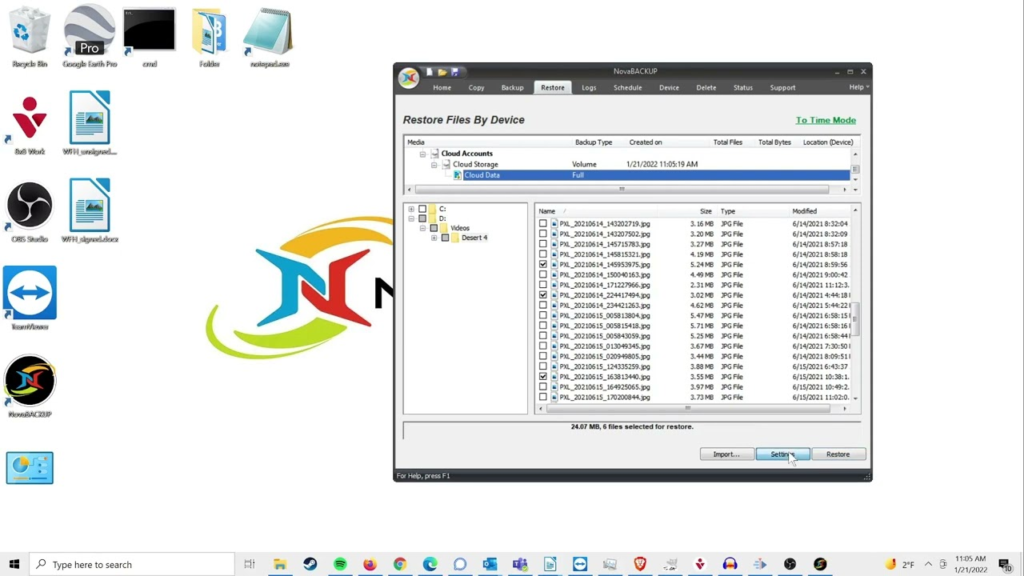Click the new document icon in title bar

click(429, 72)
